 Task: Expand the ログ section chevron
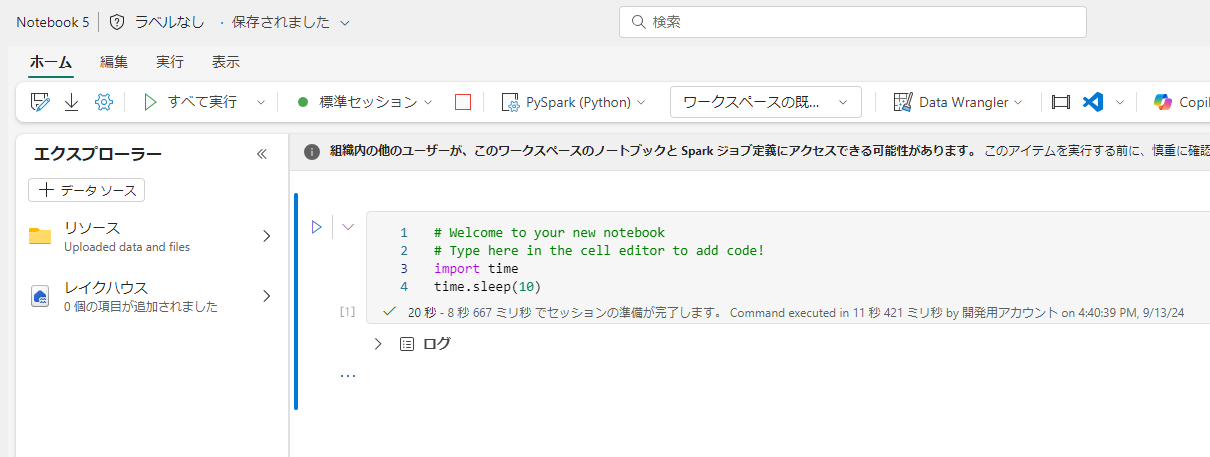pyautogui.click(x=378, y=343)
